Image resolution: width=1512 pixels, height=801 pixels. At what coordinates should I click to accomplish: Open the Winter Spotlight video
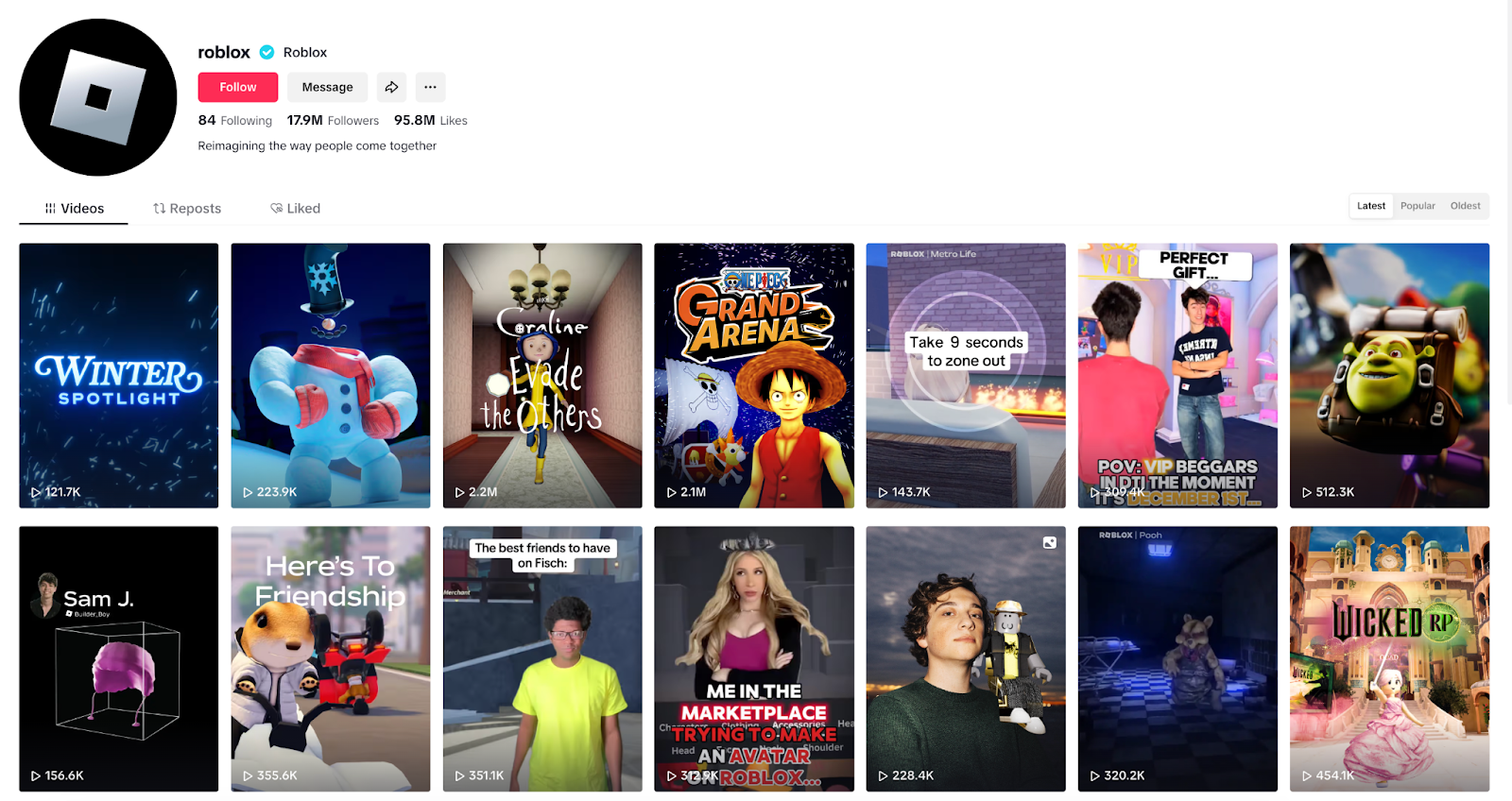[119, 376]
